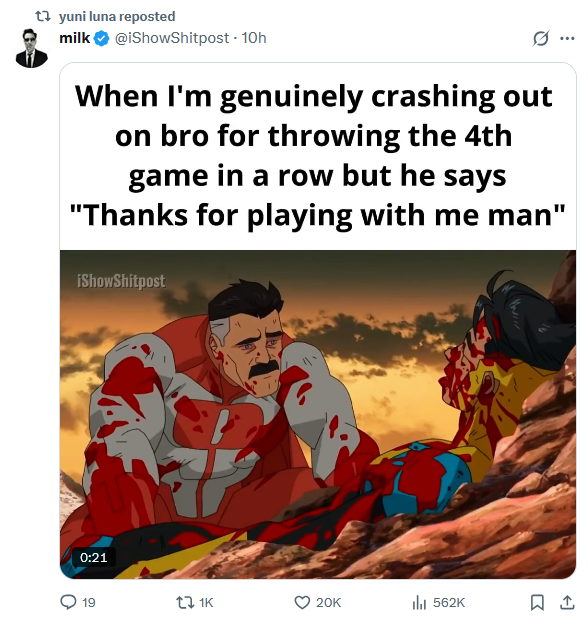
Task: Click the reply speech bubble icon
Action: 68,602
